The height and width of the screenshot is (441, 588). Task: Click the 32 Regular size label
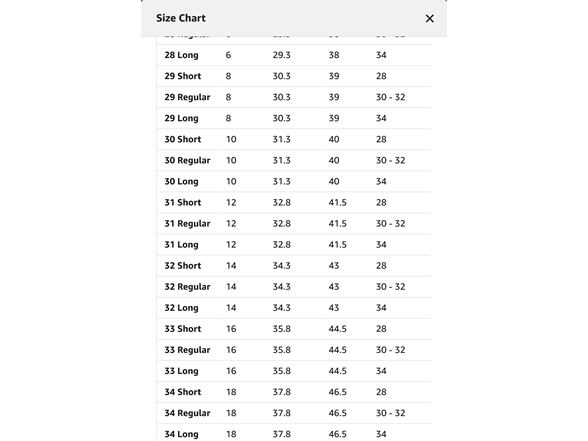[x=187, y=287]
